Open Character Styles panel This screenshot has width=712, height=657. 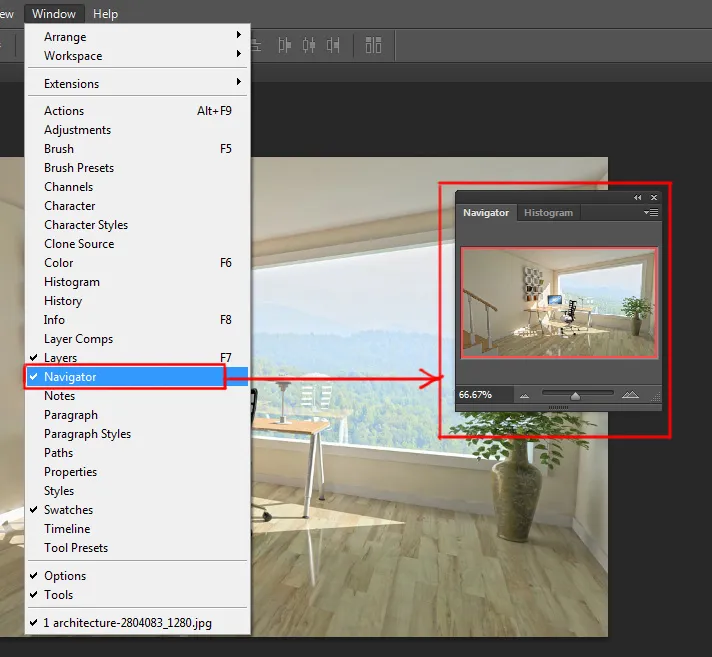138,225
